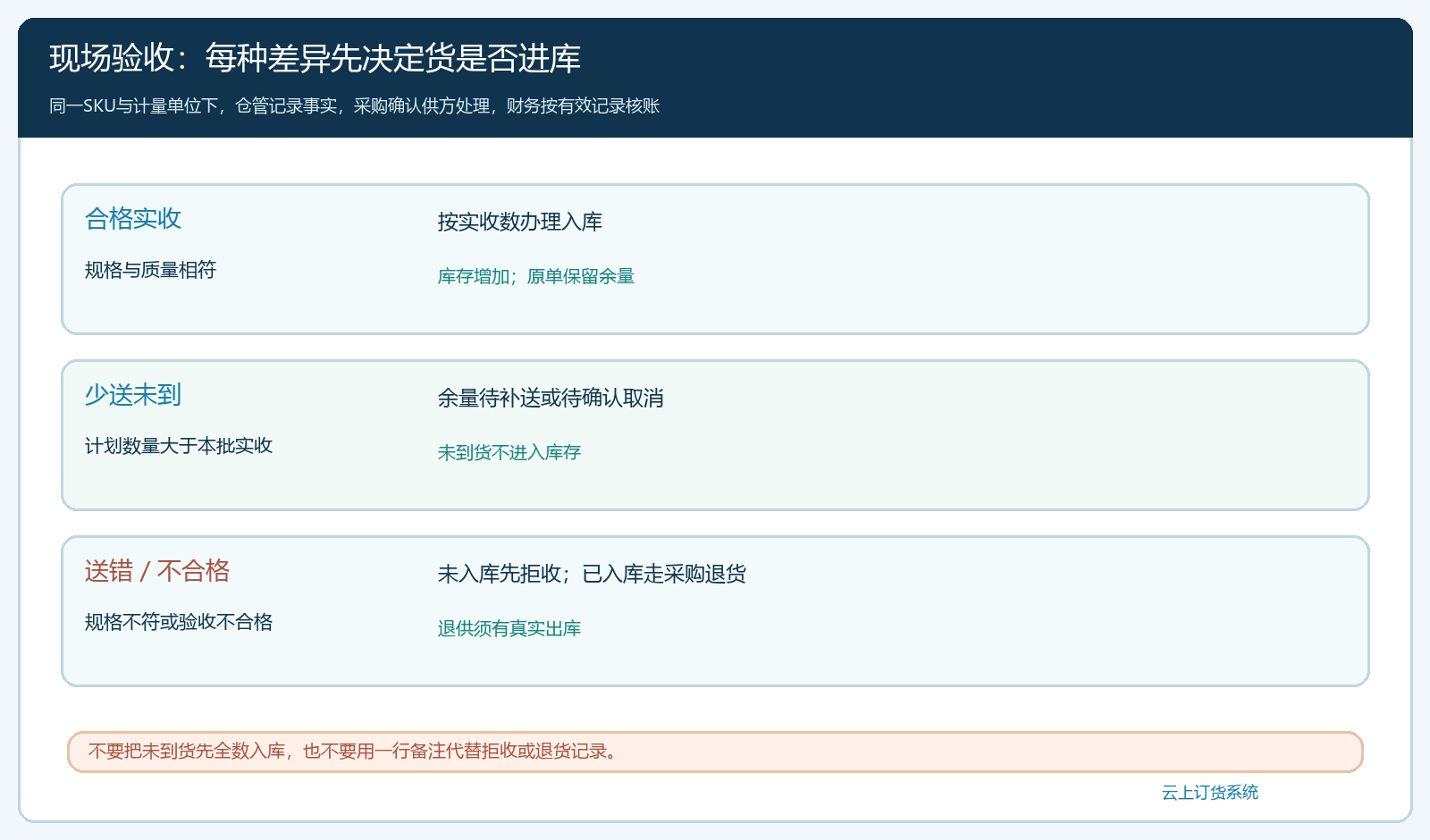Click the text 按实收数办理入库
Viewport: 1430px width, 840px height.
point(520,222)
